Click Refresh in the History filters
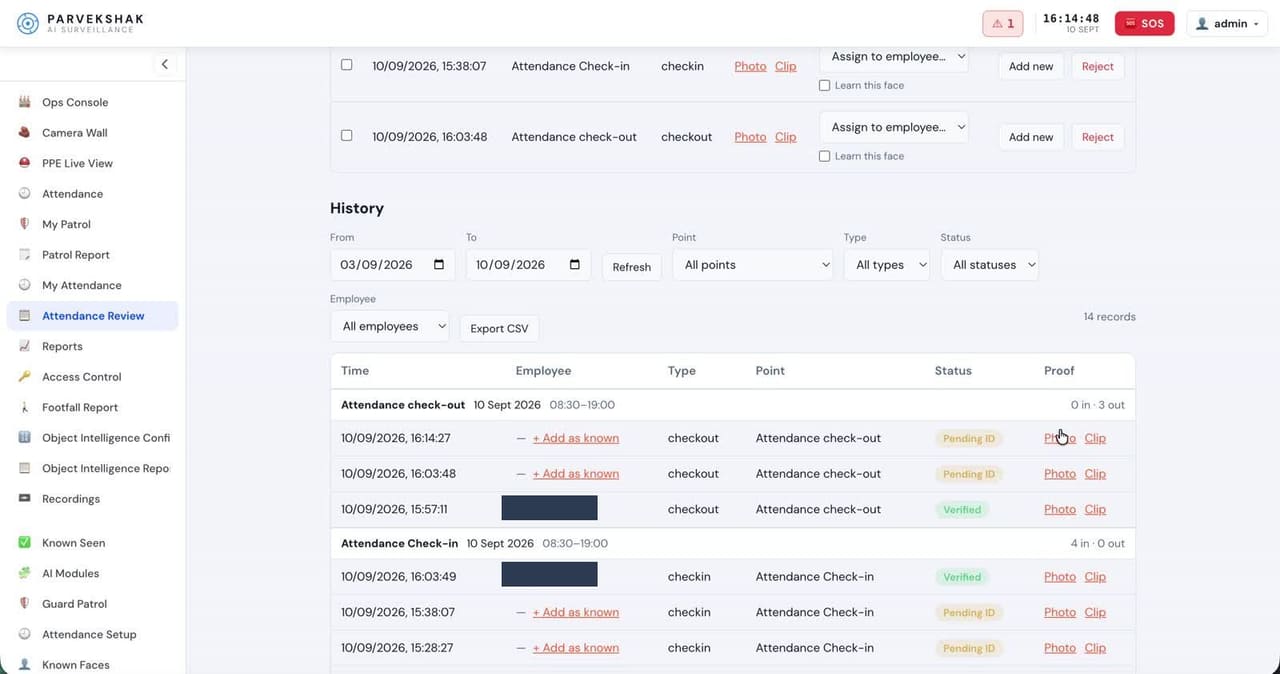This screenshot has width=1280, height=674. tap(632, 267)
